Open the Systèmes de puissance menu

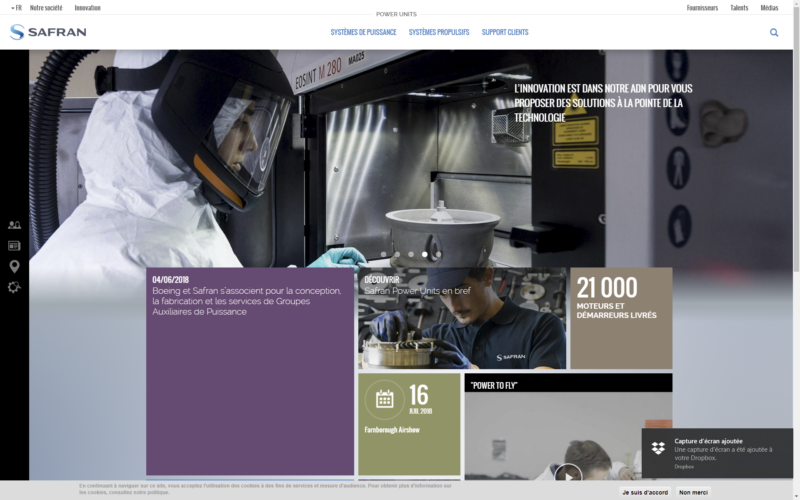[x=363, y=32]
